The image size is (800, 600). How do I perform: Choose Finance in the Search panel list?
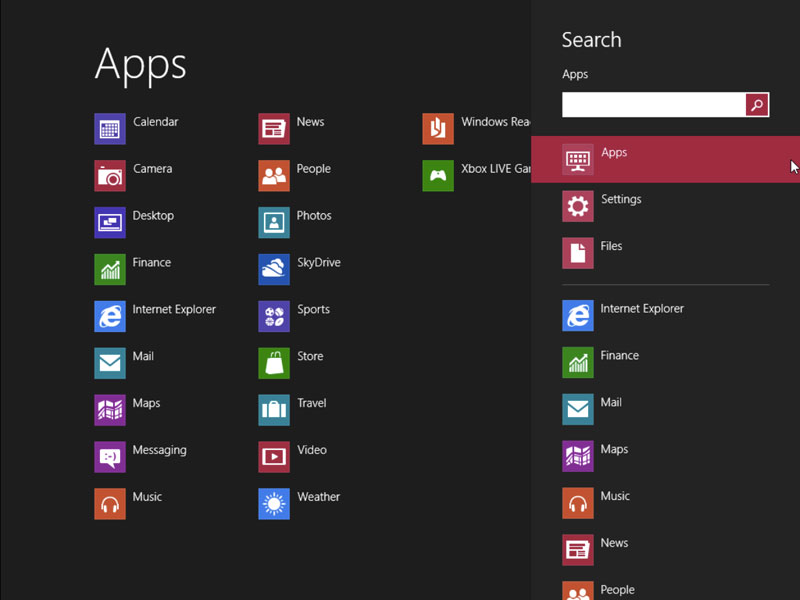tap(618, 362)
